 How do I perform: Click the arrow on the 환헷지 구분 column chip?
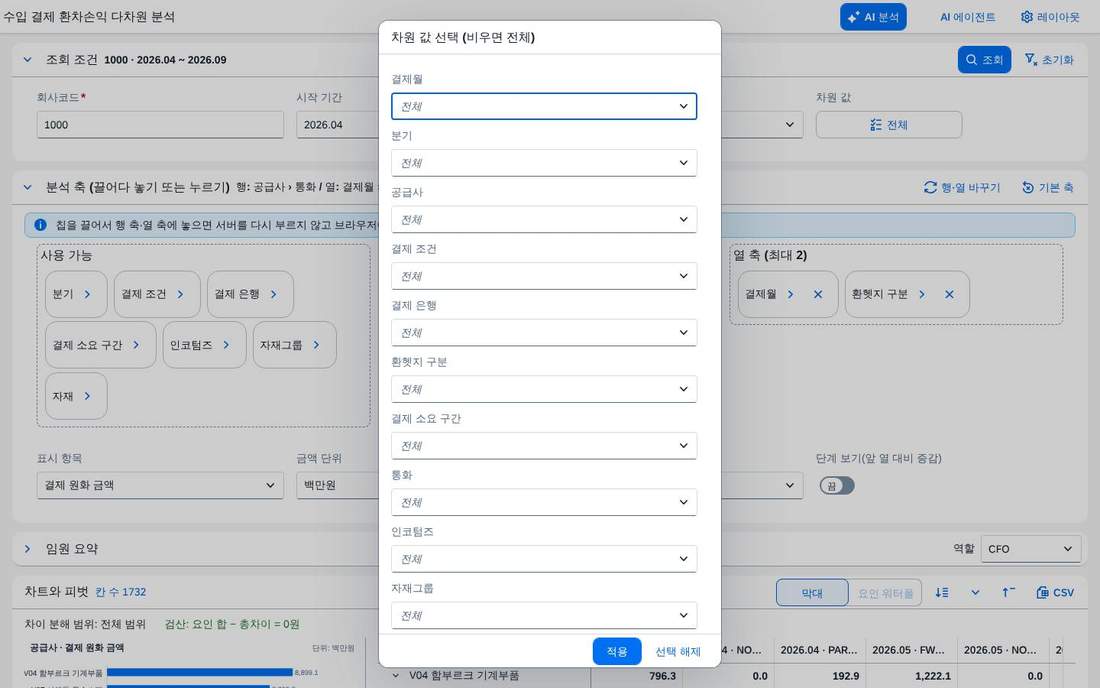(x=922, y=295)
